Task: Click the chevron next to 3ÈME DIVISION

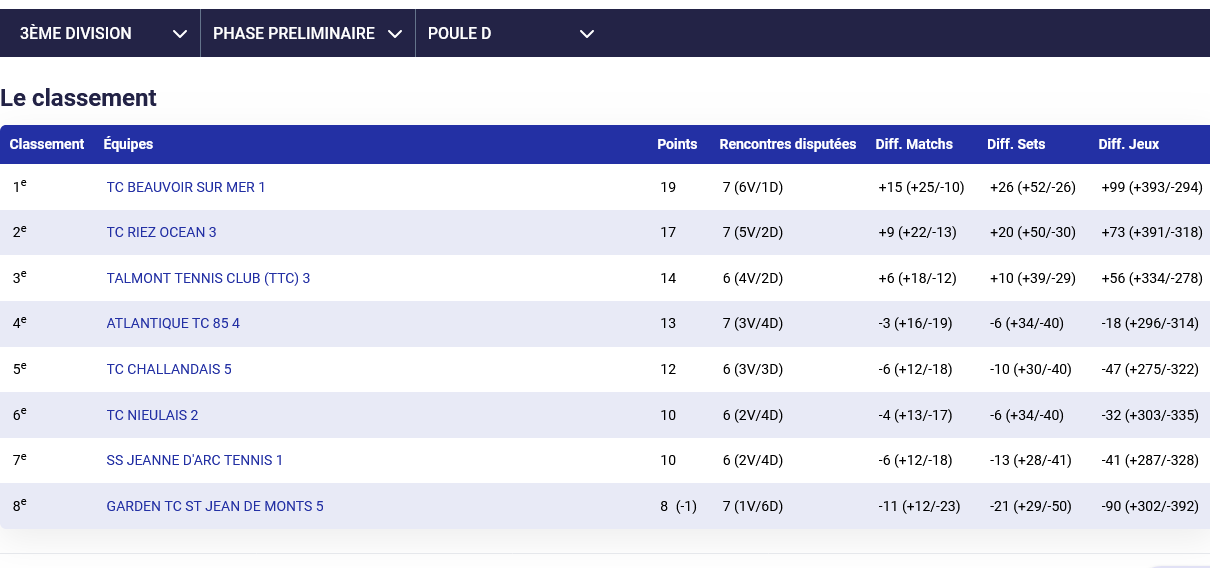Action: pyautogui.click(x=180, y=34)
